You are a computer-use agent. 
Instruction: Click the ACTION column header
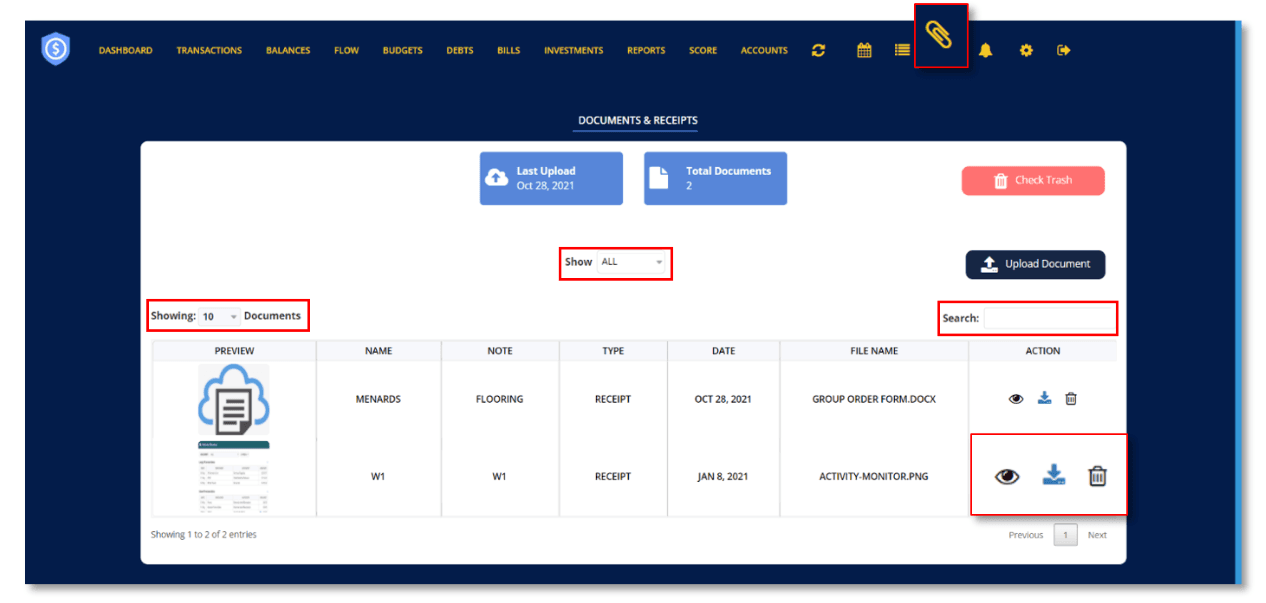tap(1043, 351)
